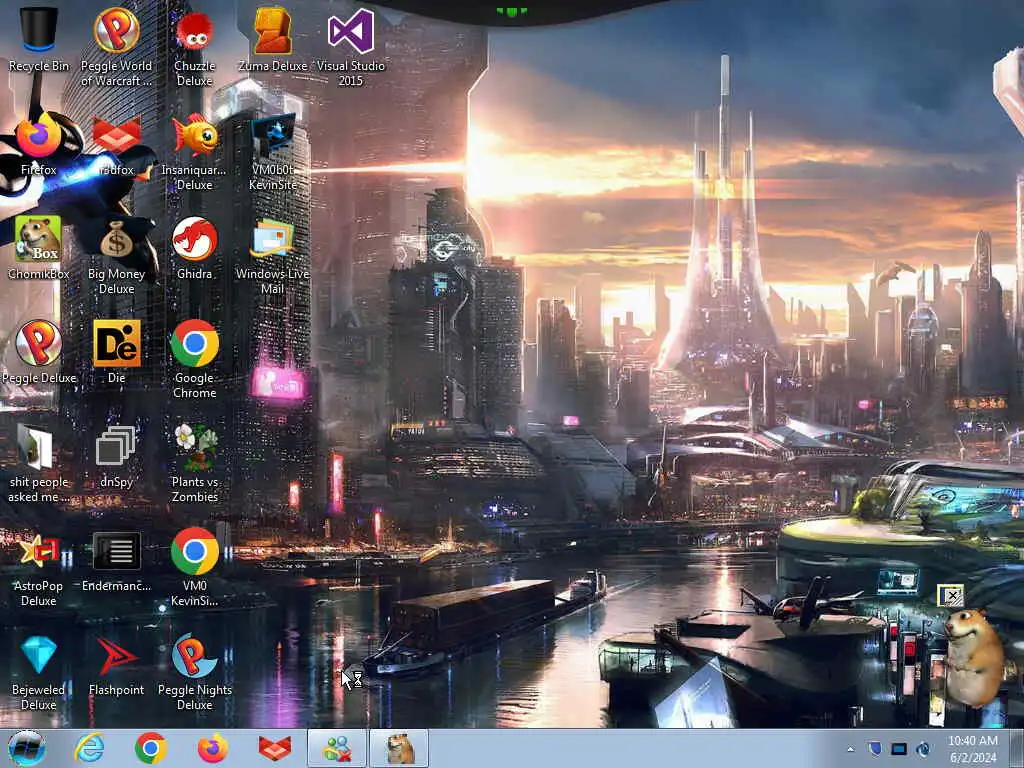
Task: Click the hamster desktop buddy character
Action: (973, 656)
